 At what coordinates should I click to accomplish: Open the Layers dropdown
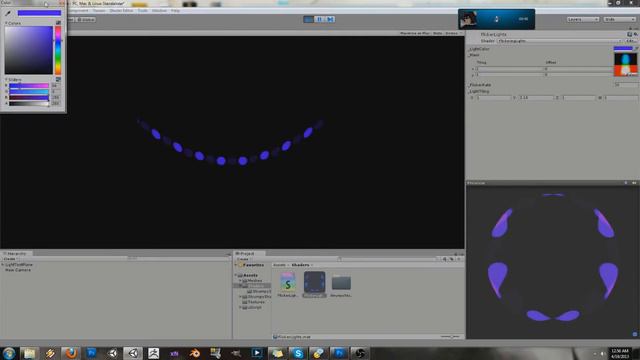point(582,19)
